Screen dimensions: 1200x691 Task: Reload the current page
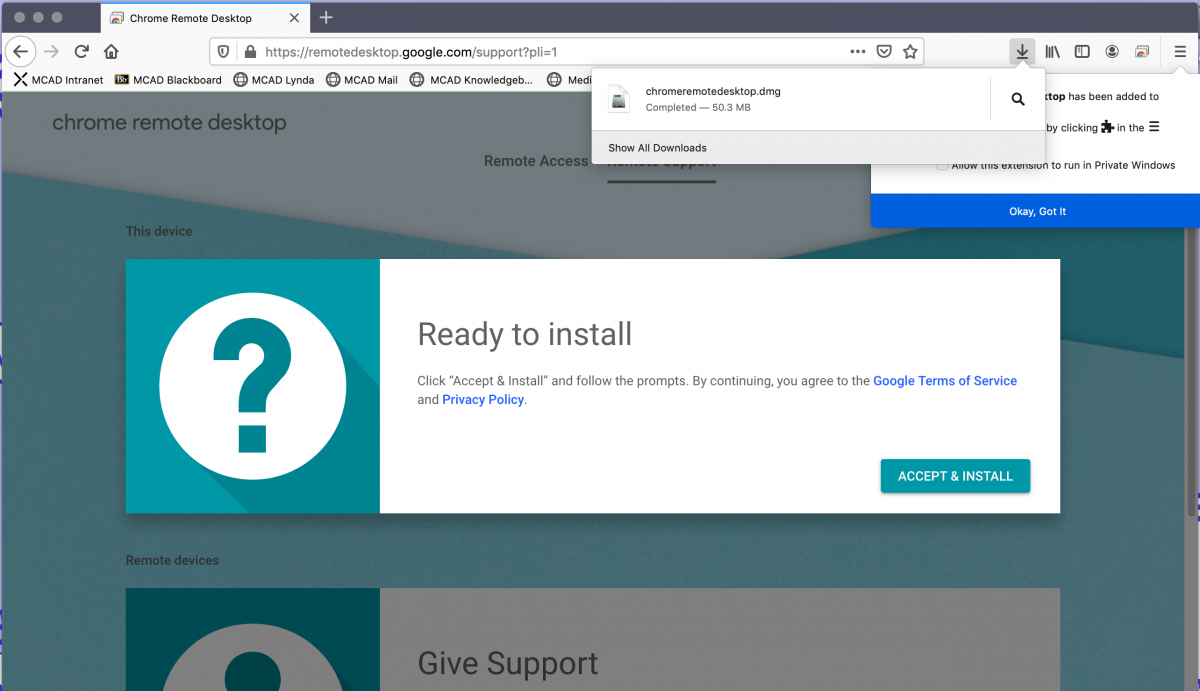tap(82, 51)
